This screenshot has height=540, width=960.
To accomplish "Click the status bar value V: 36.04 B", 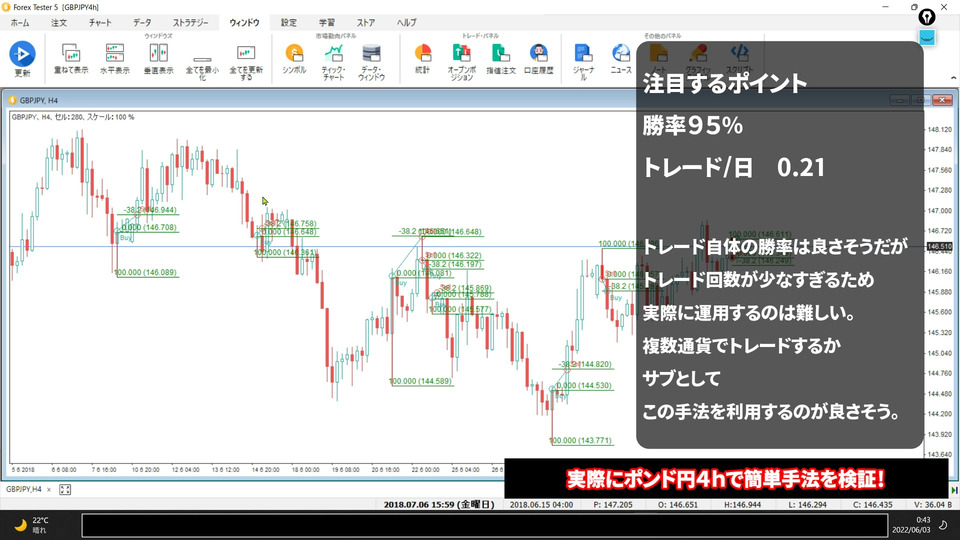I will pyautogui.click(x=932, y=505).
